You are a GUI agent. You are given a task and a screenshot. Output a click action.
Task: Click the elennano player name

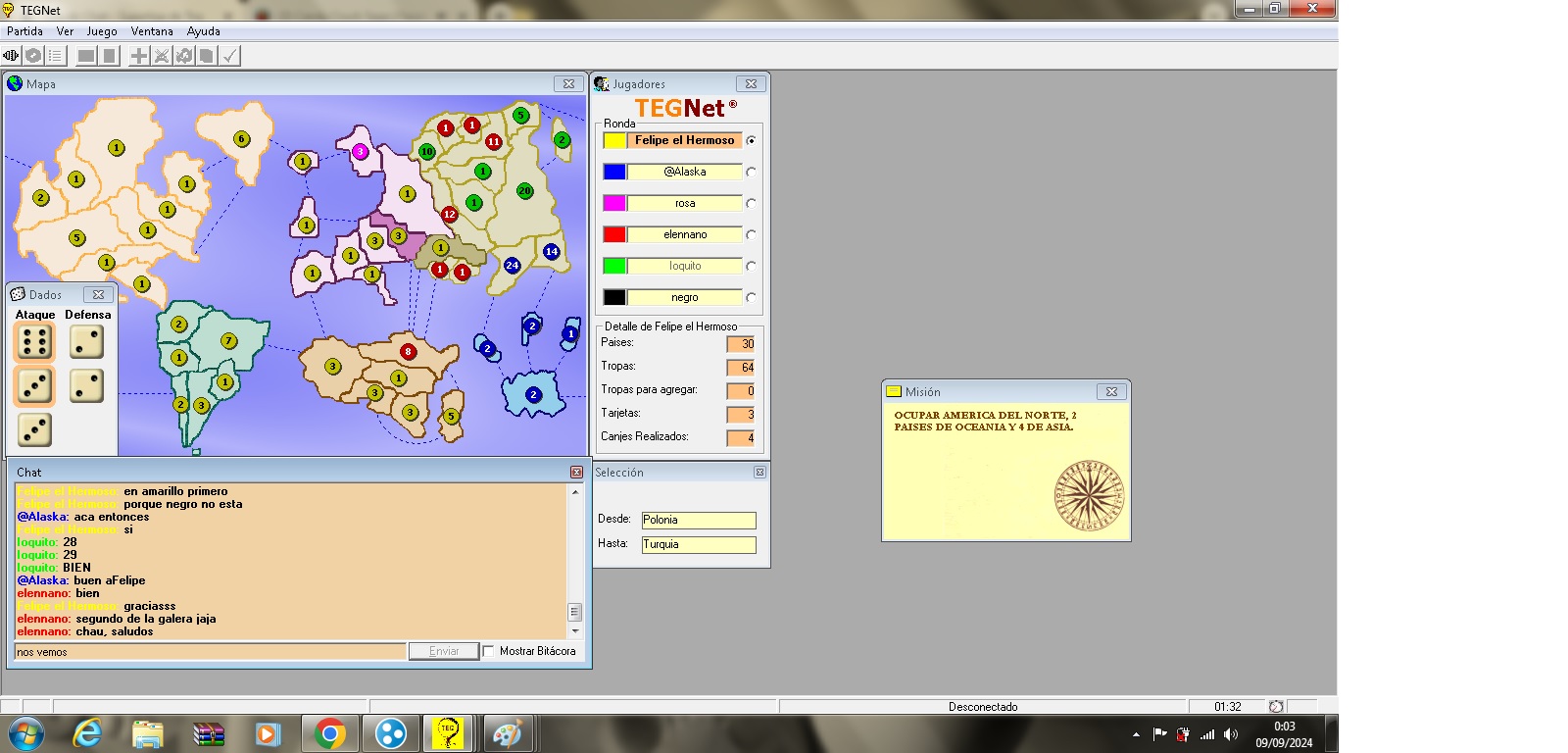(x=684, y=234)
